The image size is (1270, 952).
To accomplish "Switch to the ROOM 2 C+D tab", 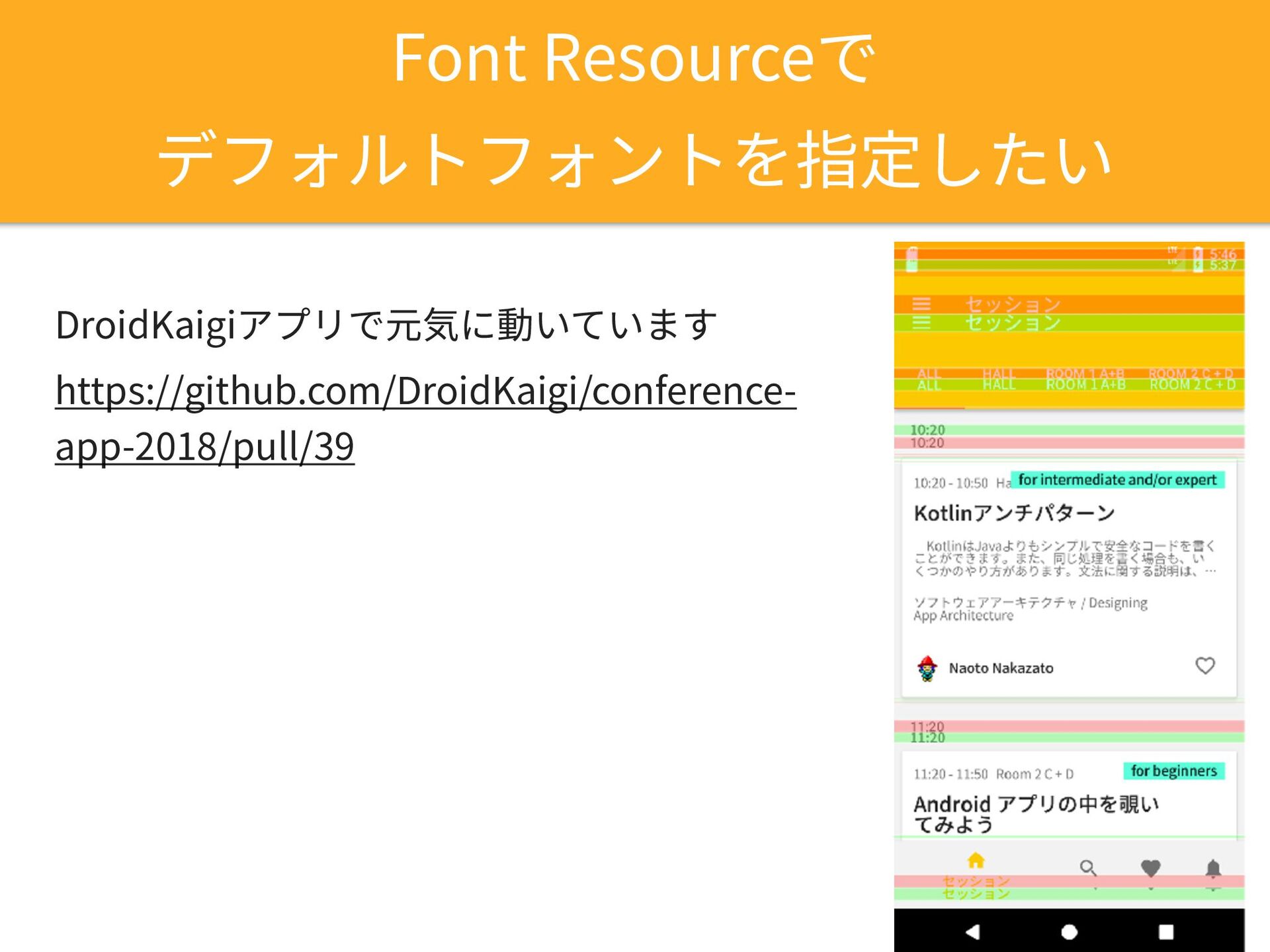I will pyautogui.click(x=1192, y=379).
